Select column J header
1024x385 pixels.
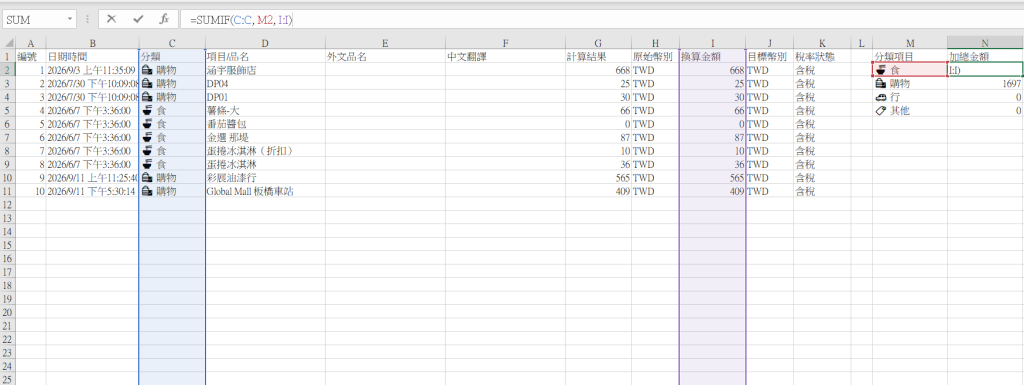(x=770, y=43)
